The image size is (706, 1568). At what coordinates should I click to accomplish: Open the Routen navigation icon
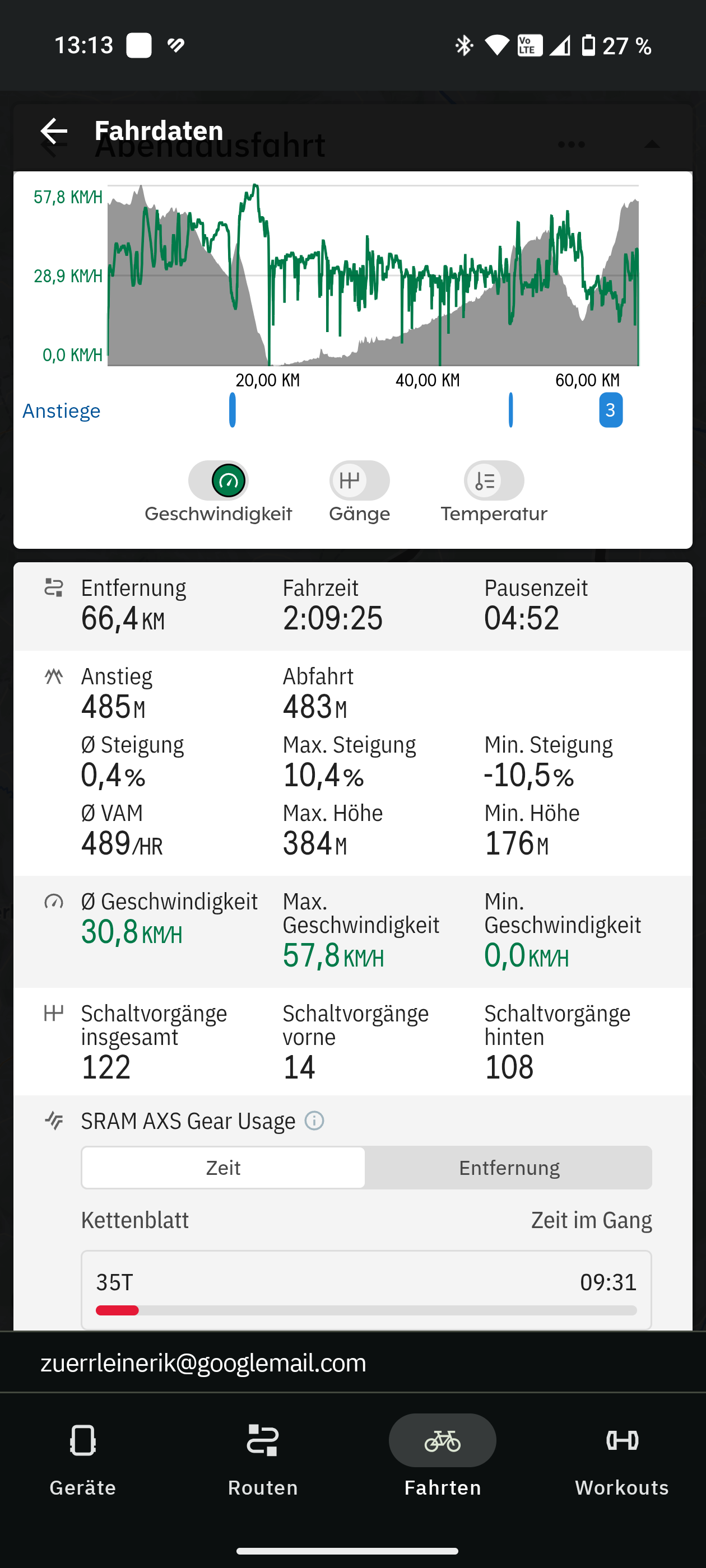(263, 1440)
